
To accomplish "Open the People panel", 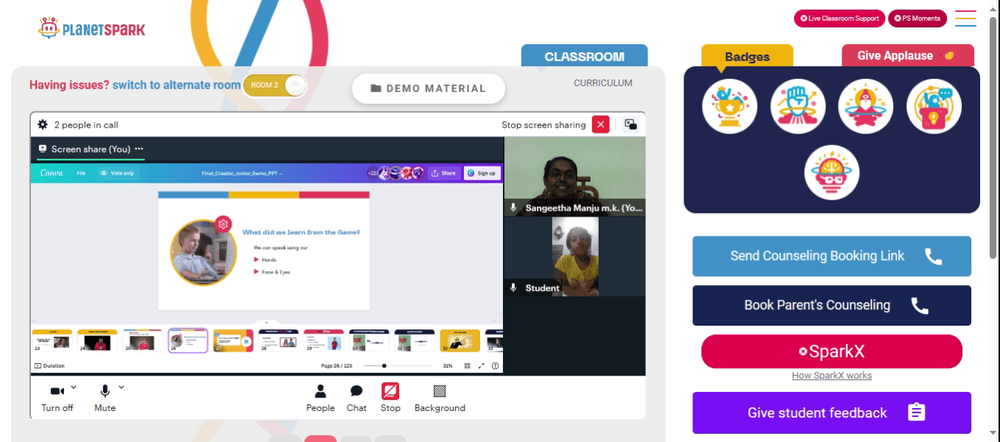I will click(x=320, y=398).
